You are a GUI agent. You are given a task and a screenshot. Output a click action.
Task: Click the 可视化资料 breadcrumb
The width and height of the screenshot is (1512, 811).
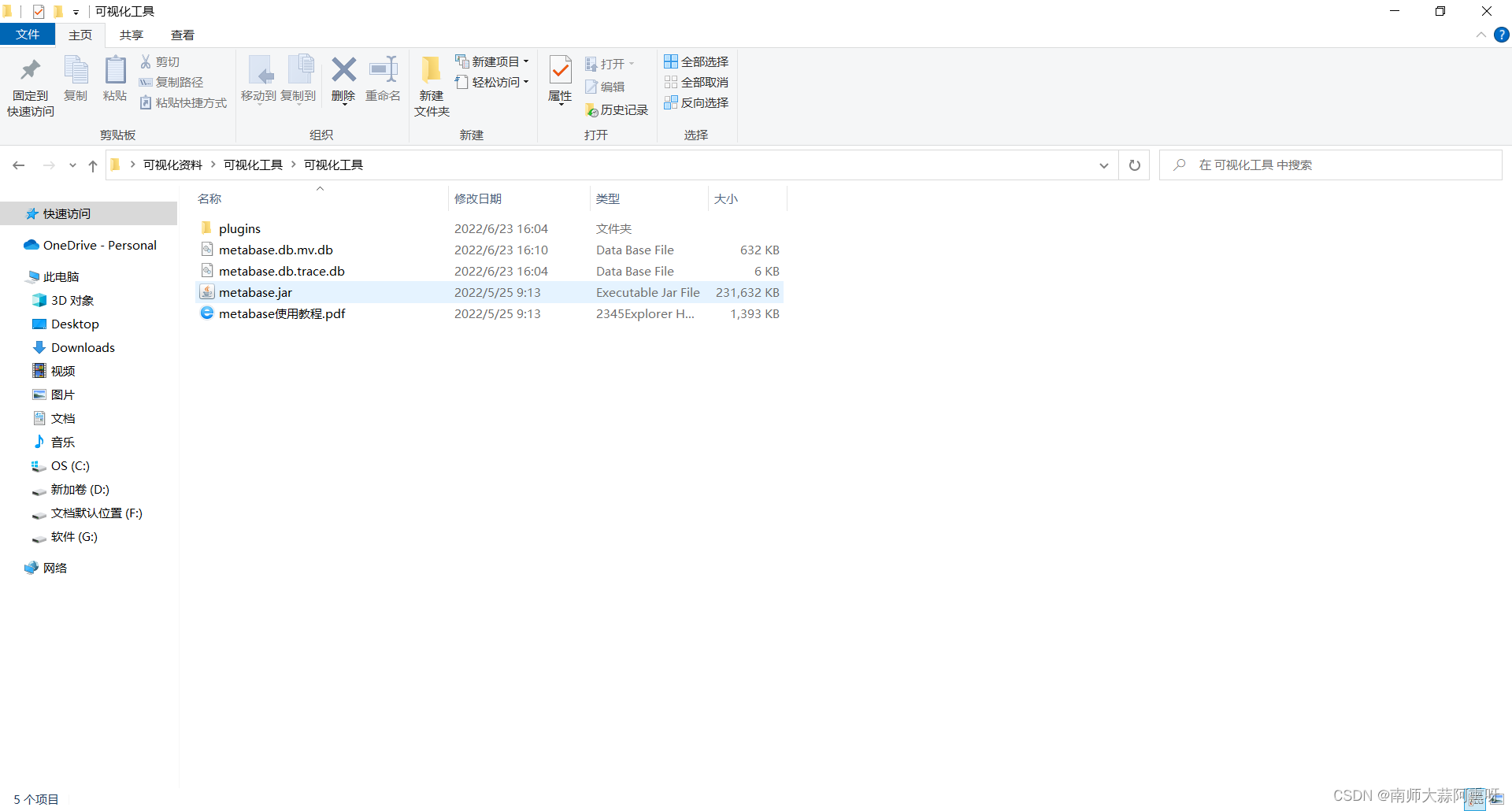click(172, 165)
